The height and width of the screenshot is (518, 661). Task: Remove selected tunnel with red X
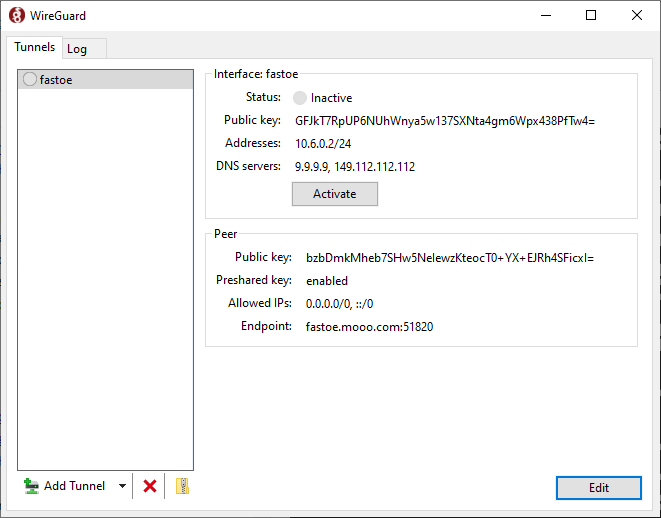tap(150, 486)
